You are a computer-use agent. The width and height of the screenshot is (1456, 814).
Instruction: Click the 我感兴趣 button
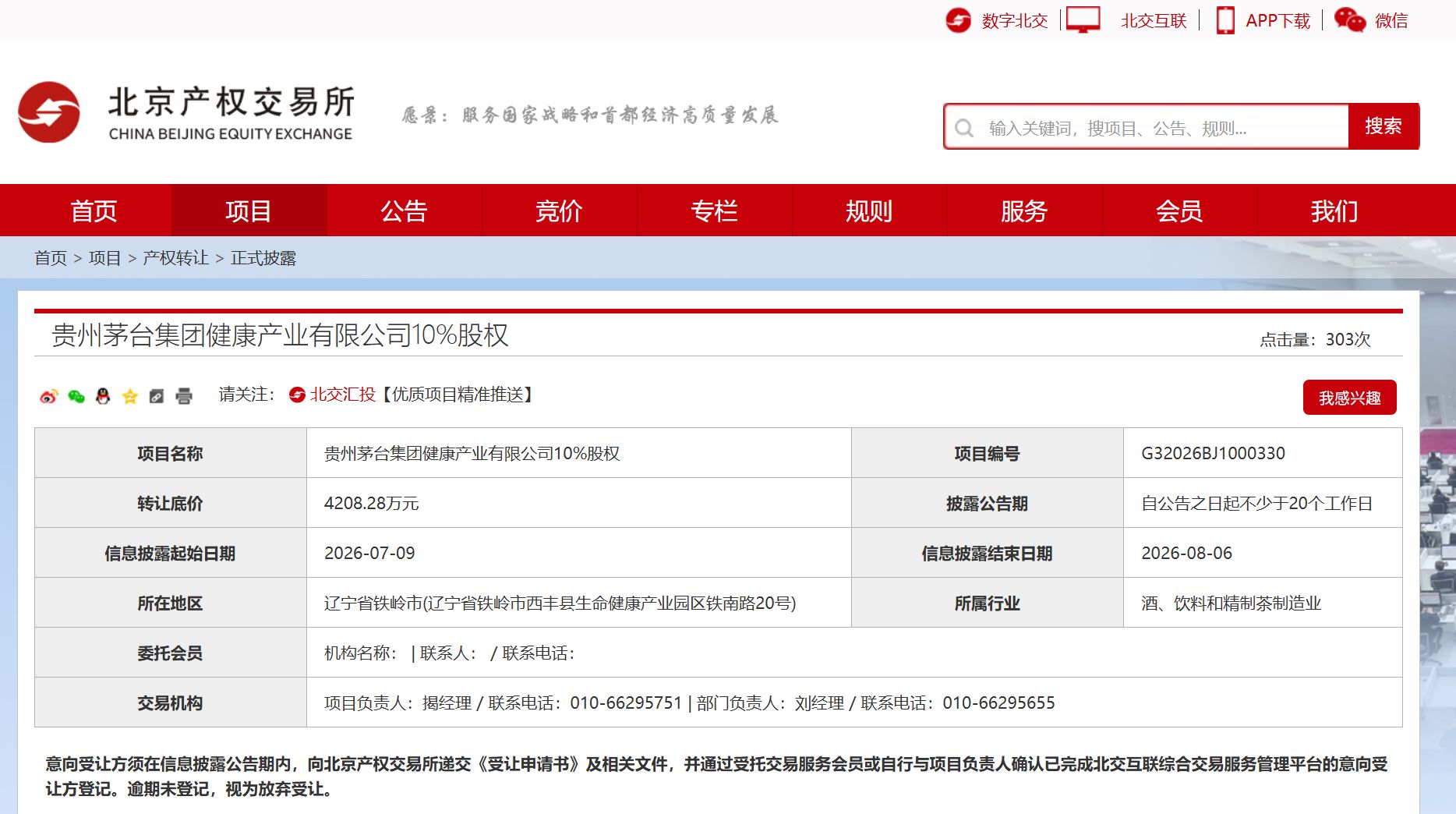(x=1349, y=398)
